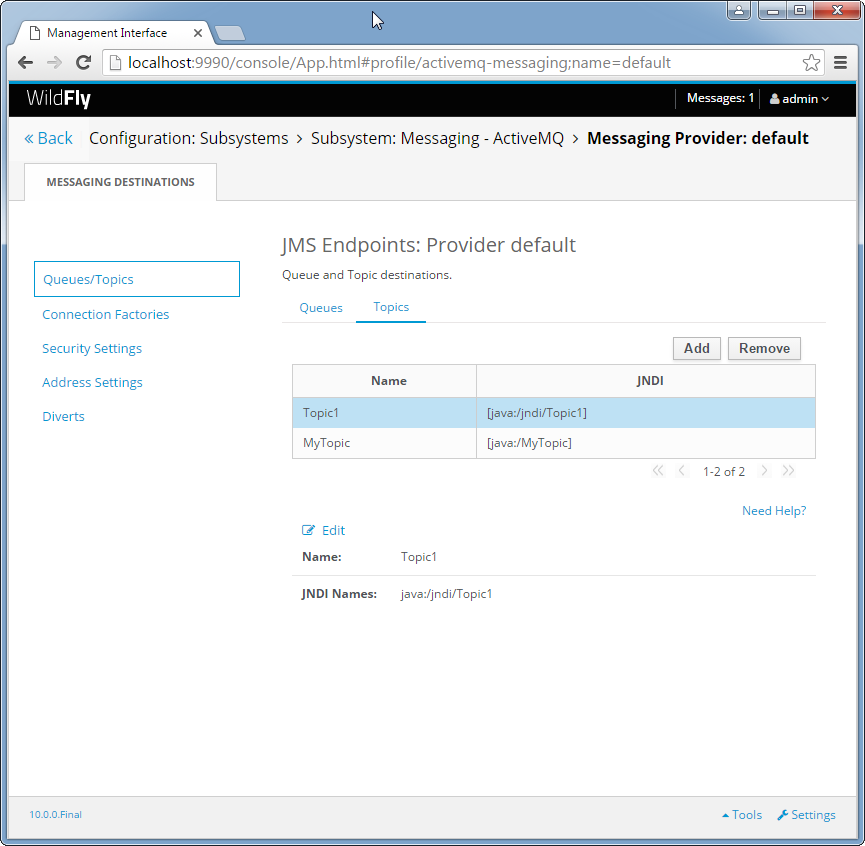The height and width of the screenshot is (846, 865).
Task: Click the Remove button
Action: 764,349
